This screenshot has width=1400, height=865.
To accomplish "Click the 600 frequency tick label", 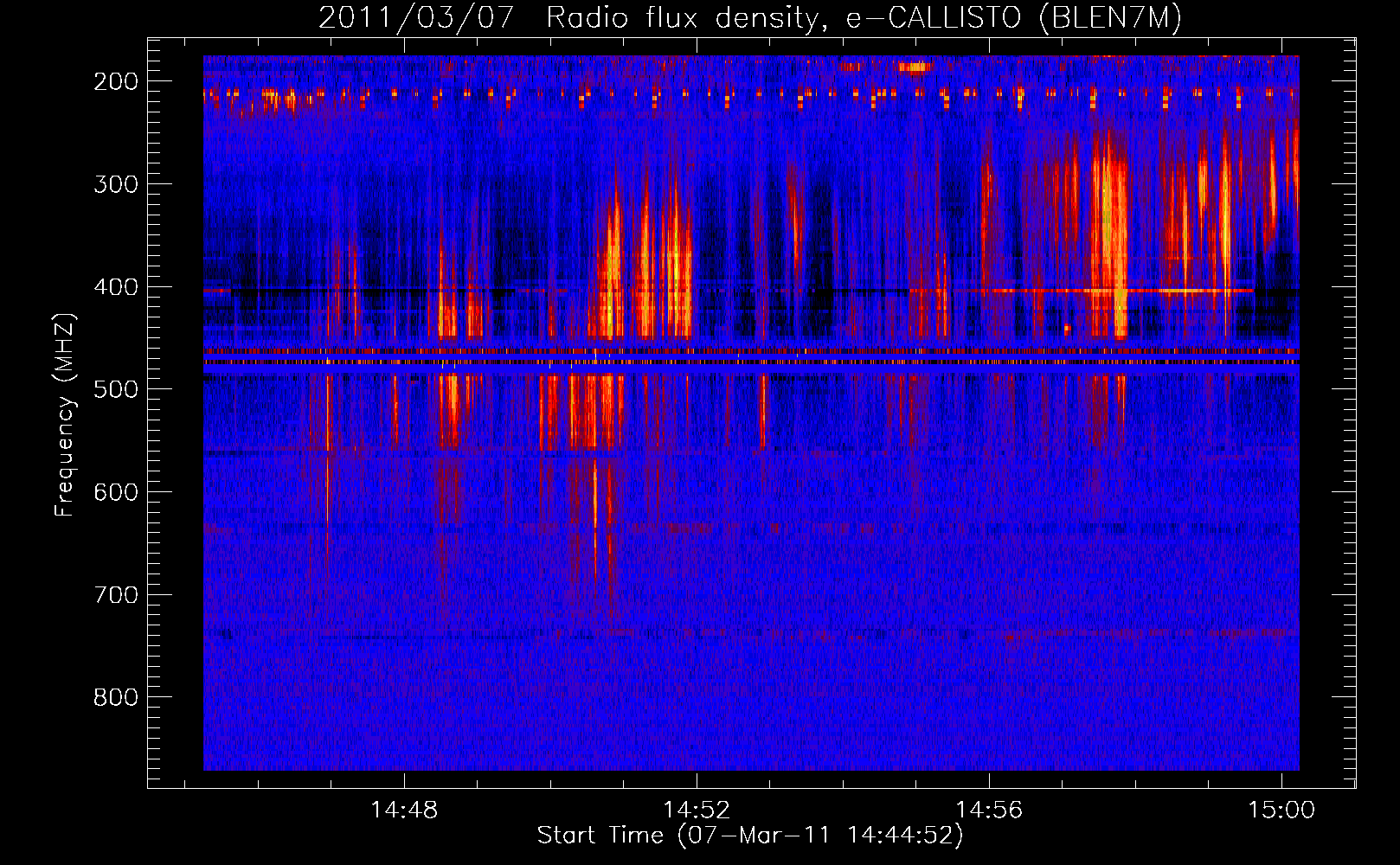I will (116, 492).
